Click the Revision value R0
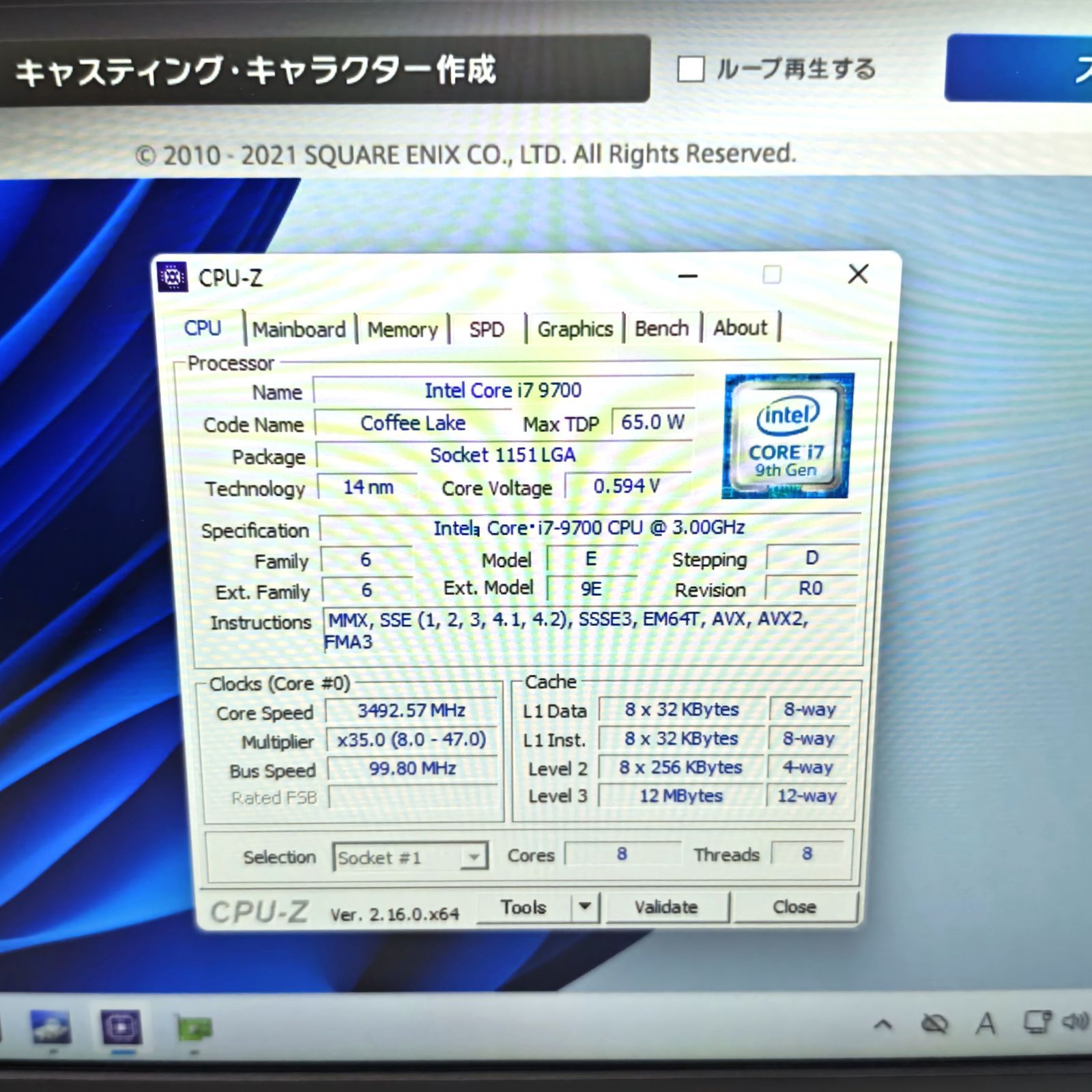 coord(811,588)
